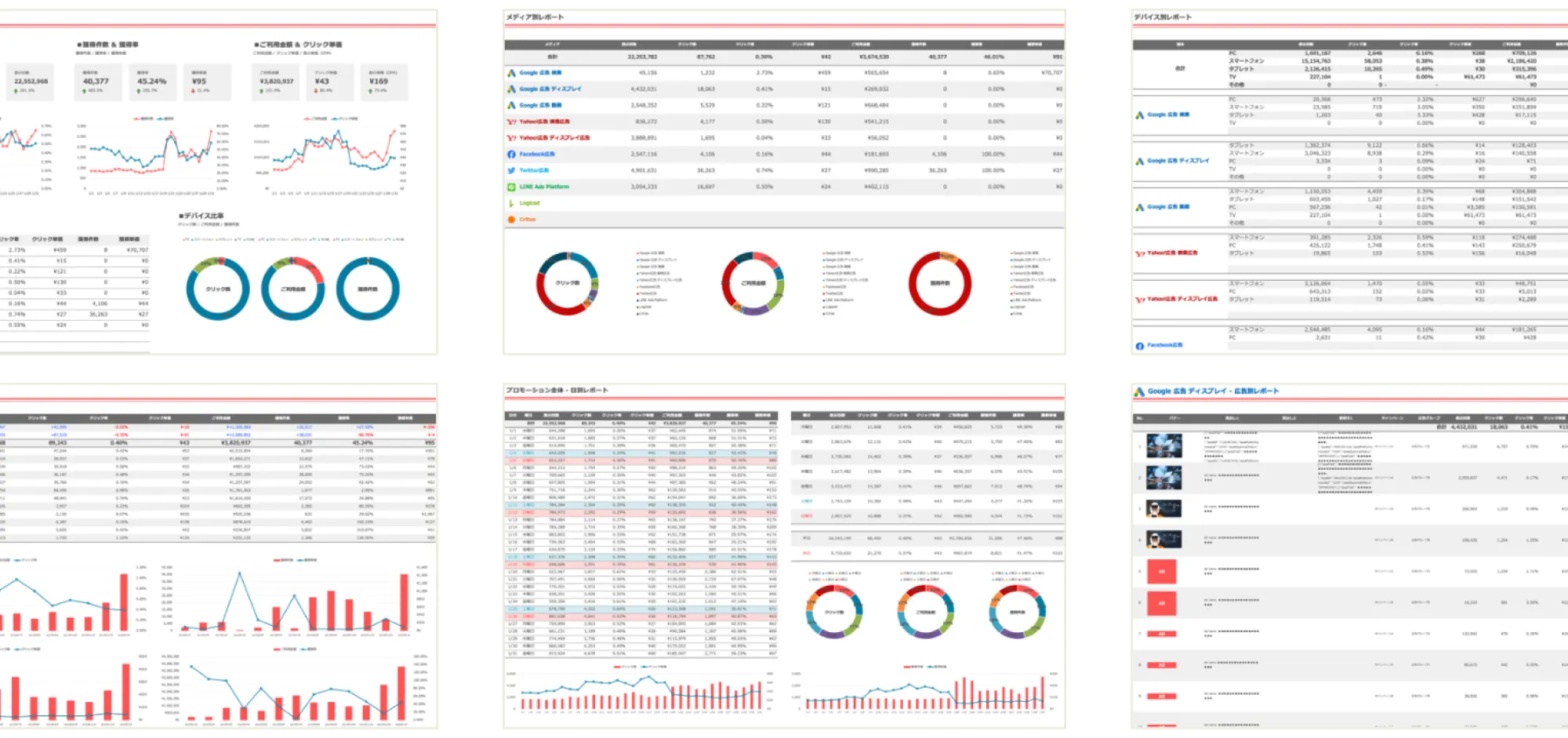Screen dimensions: 1568x738
Task: Click the ¥3,820,937 KPI card value
Action: 277,81
